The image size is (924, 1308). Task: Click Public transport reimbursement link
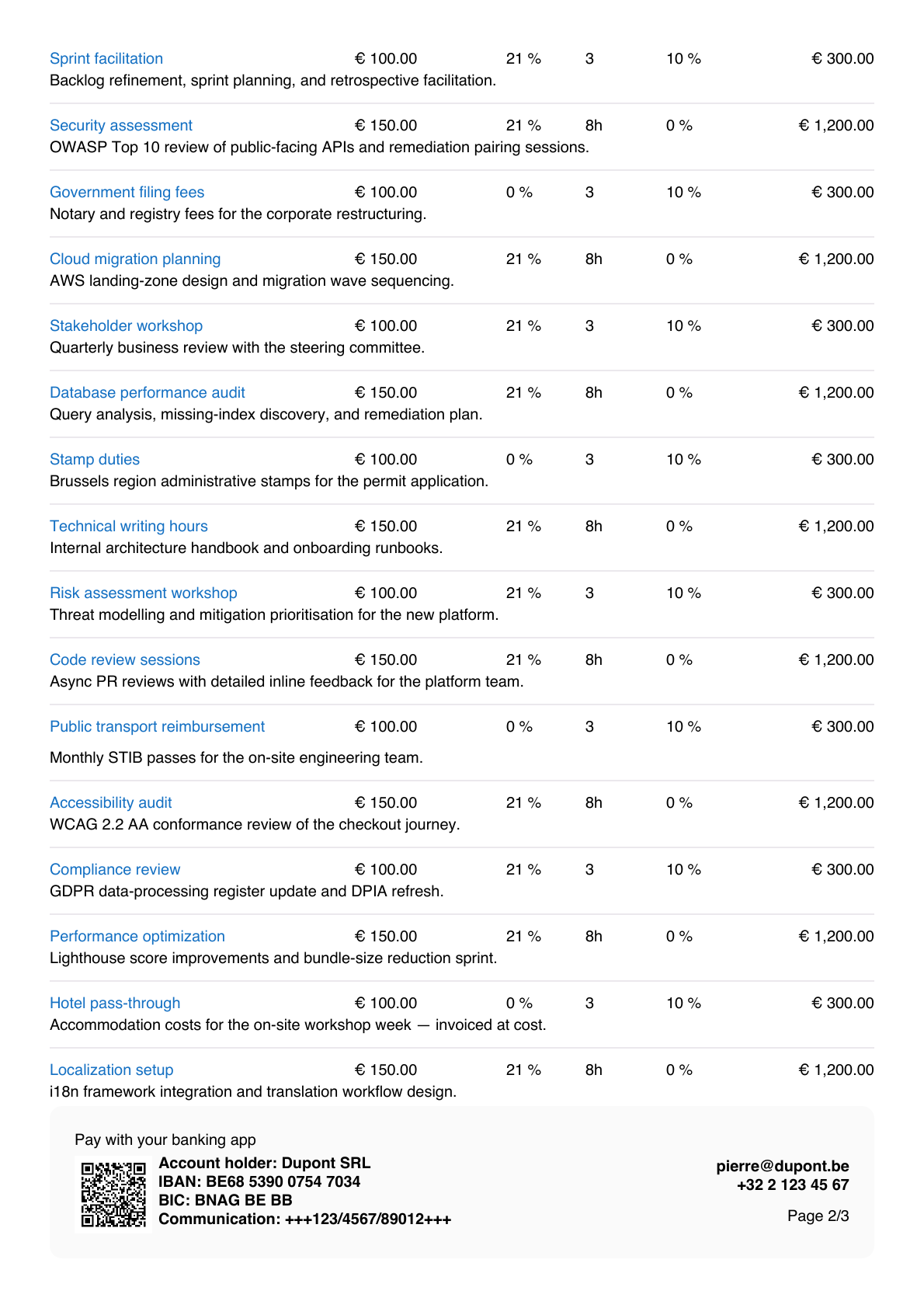point(158,726)
